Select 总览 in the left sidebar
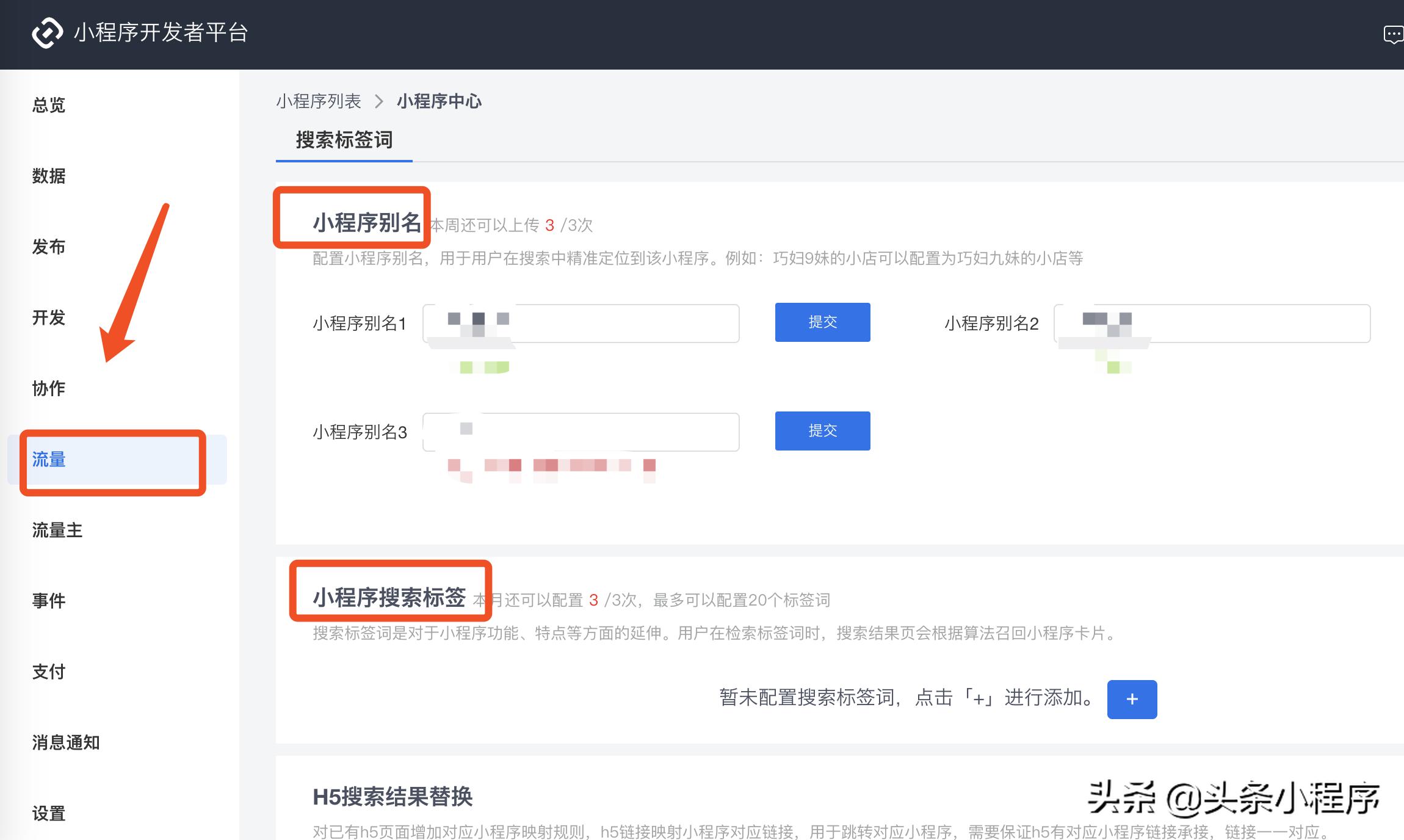 click(x=48, y=105)
